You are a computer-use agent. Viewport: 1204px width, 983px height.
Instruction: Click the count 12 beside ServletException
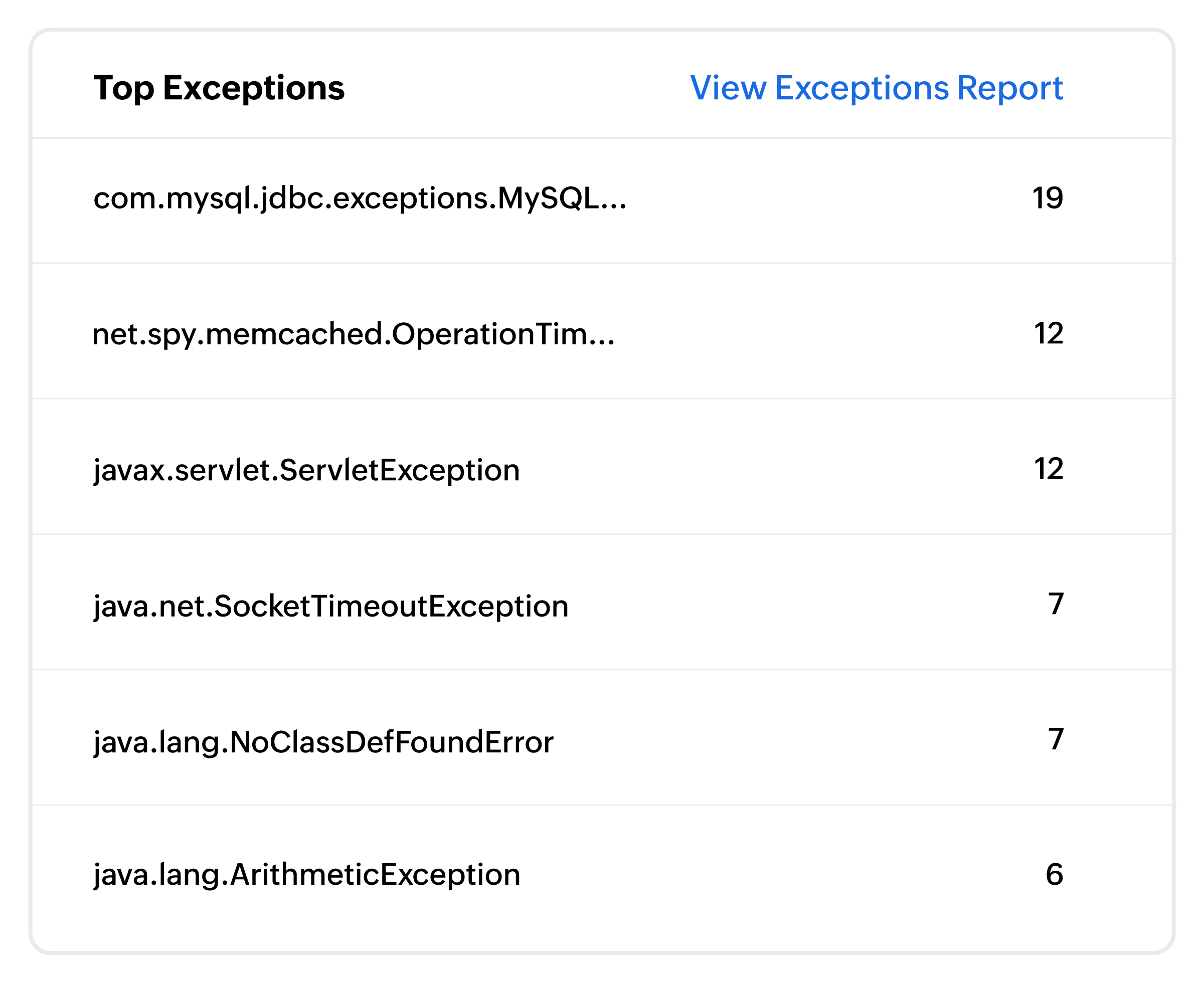point(1048,469)
